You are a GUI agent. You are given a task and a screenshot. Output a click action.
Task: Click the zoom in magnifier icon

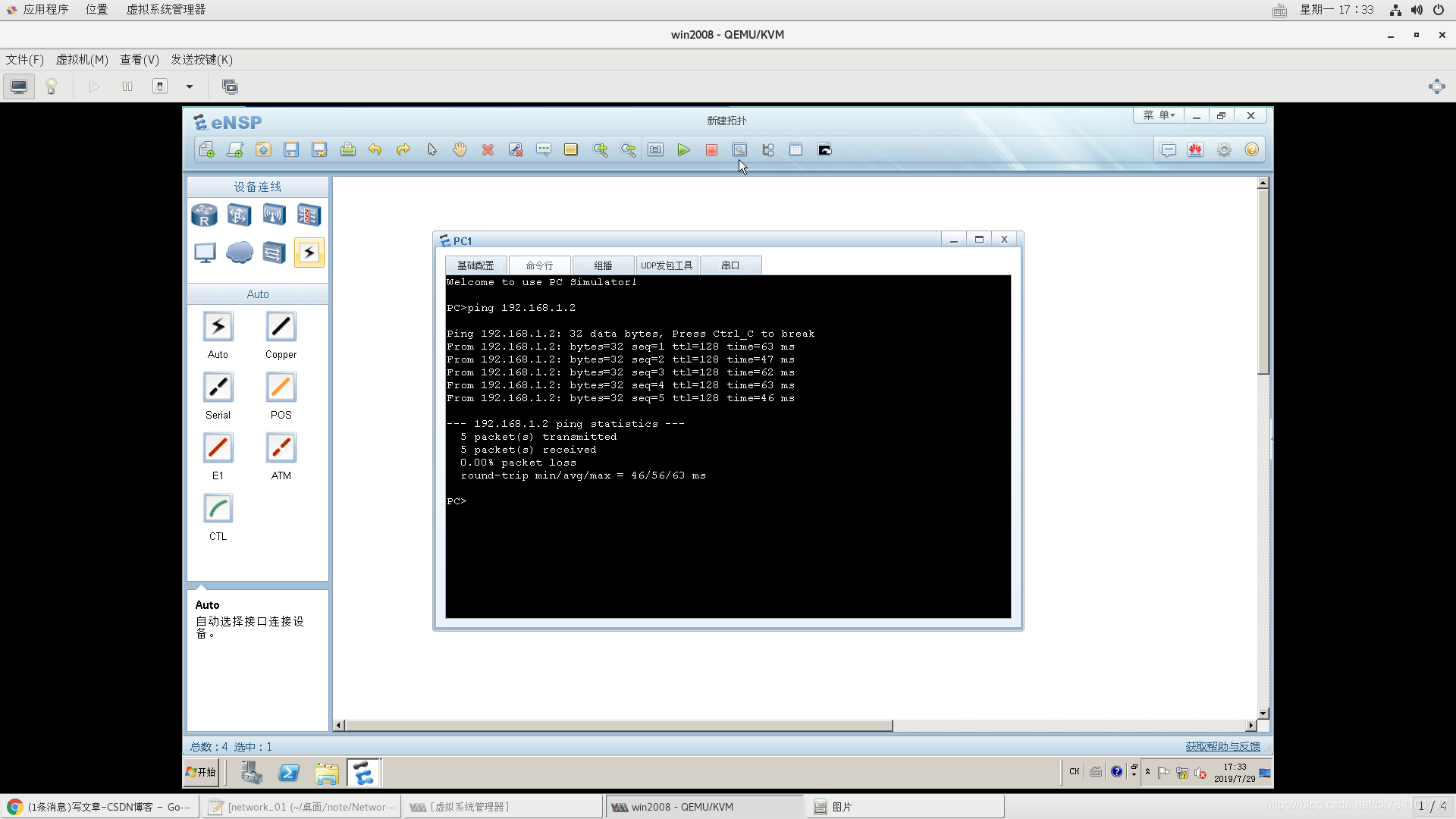pyautogui.click(x=600, y=150)
